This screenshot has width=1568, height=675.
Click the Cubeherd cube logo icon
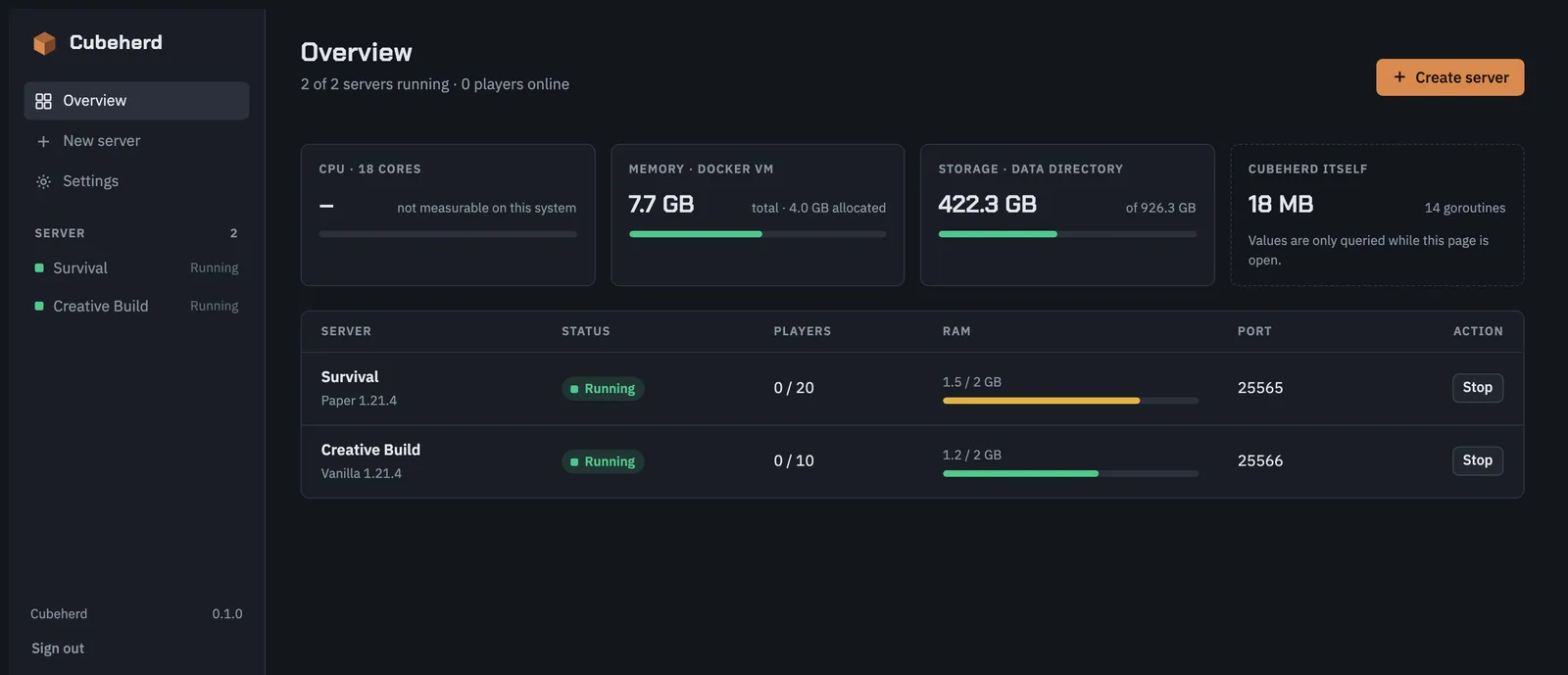(x=44, y=43)
